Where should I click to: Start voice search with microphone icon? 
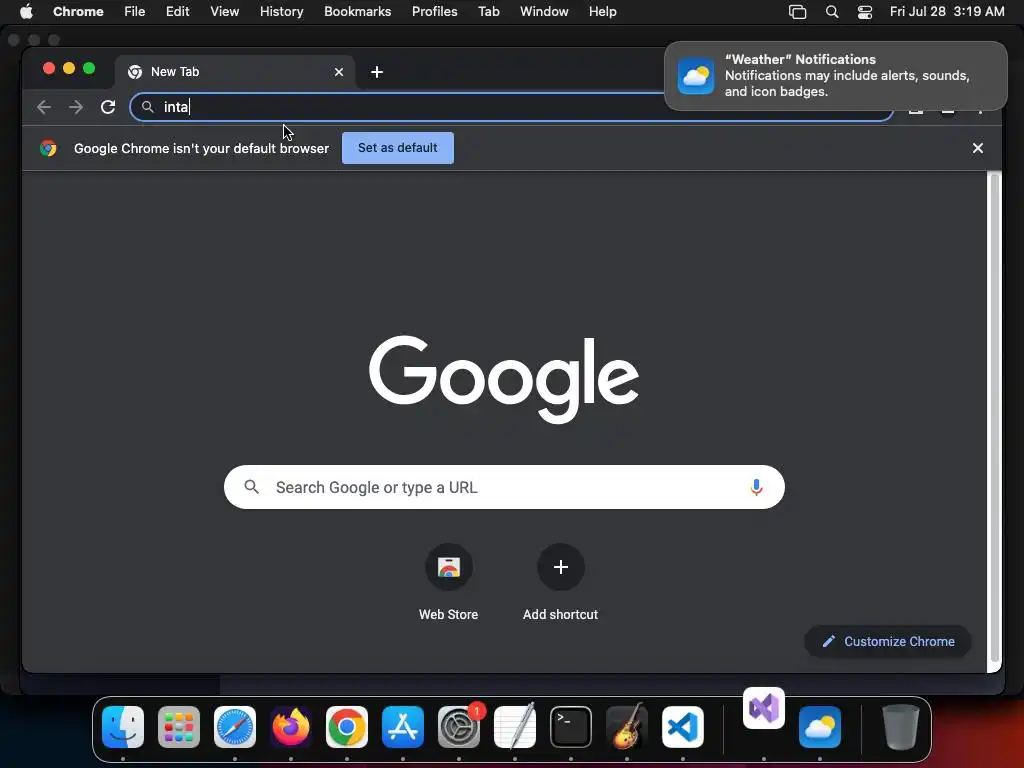(756, 487)
